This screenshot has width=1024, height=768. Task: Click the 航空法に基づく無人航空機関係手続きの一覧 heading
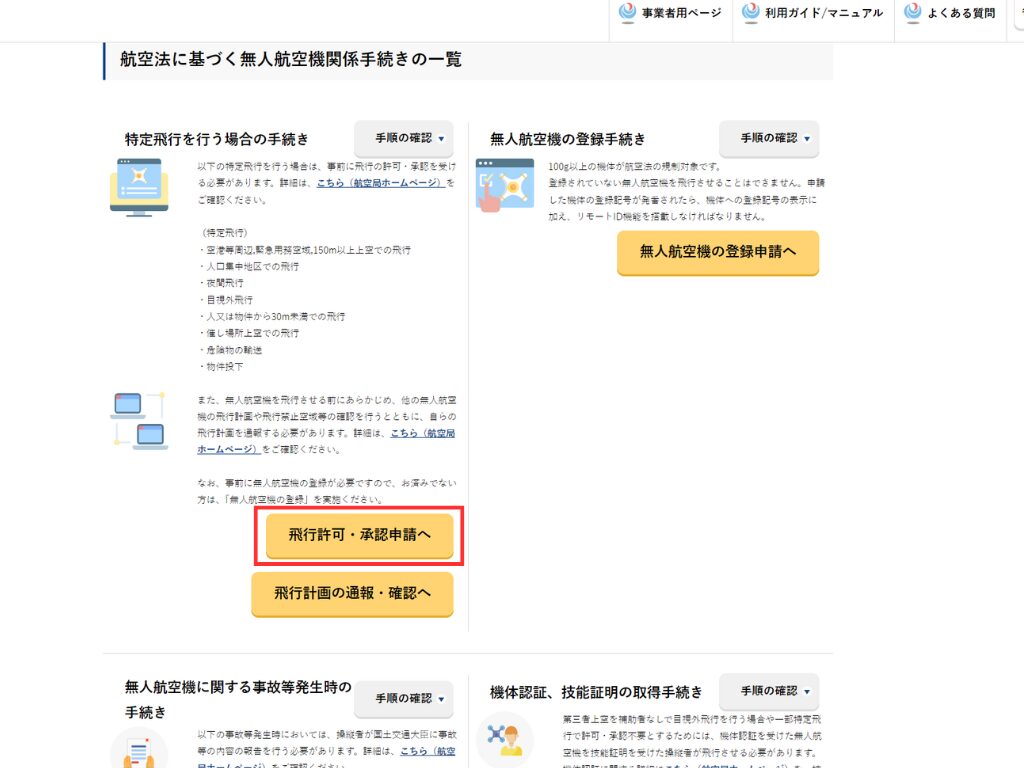[x=291, y=60]
